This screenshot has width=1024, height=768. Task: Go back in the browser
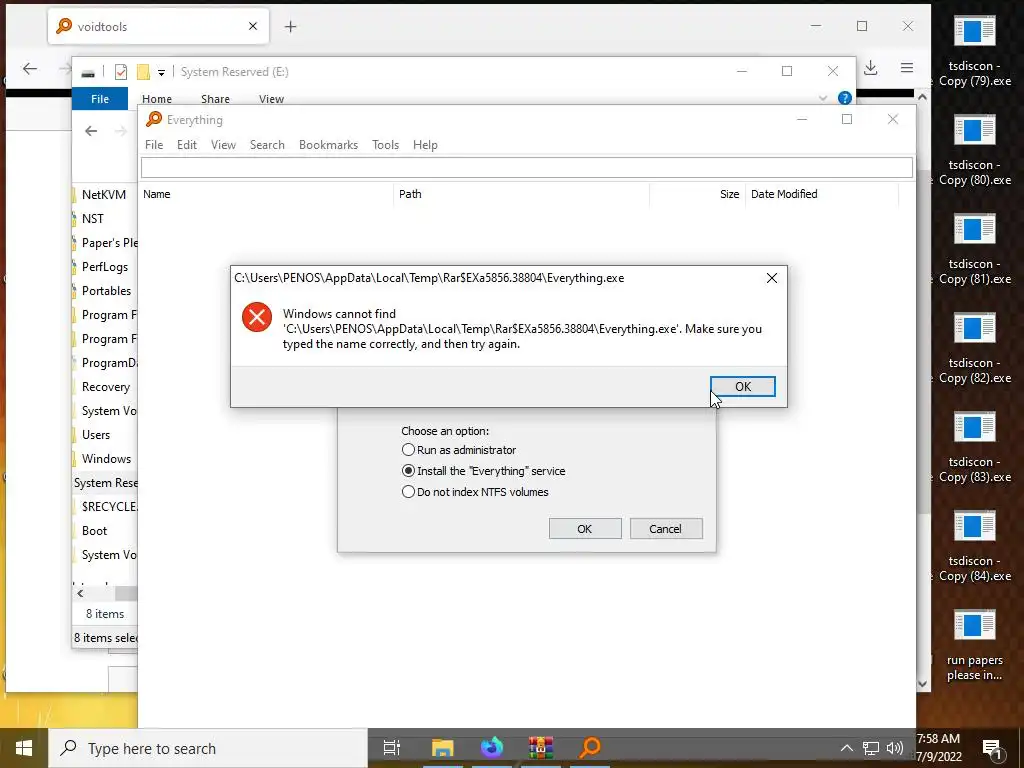pyautogui.click(x=29, y=69)
